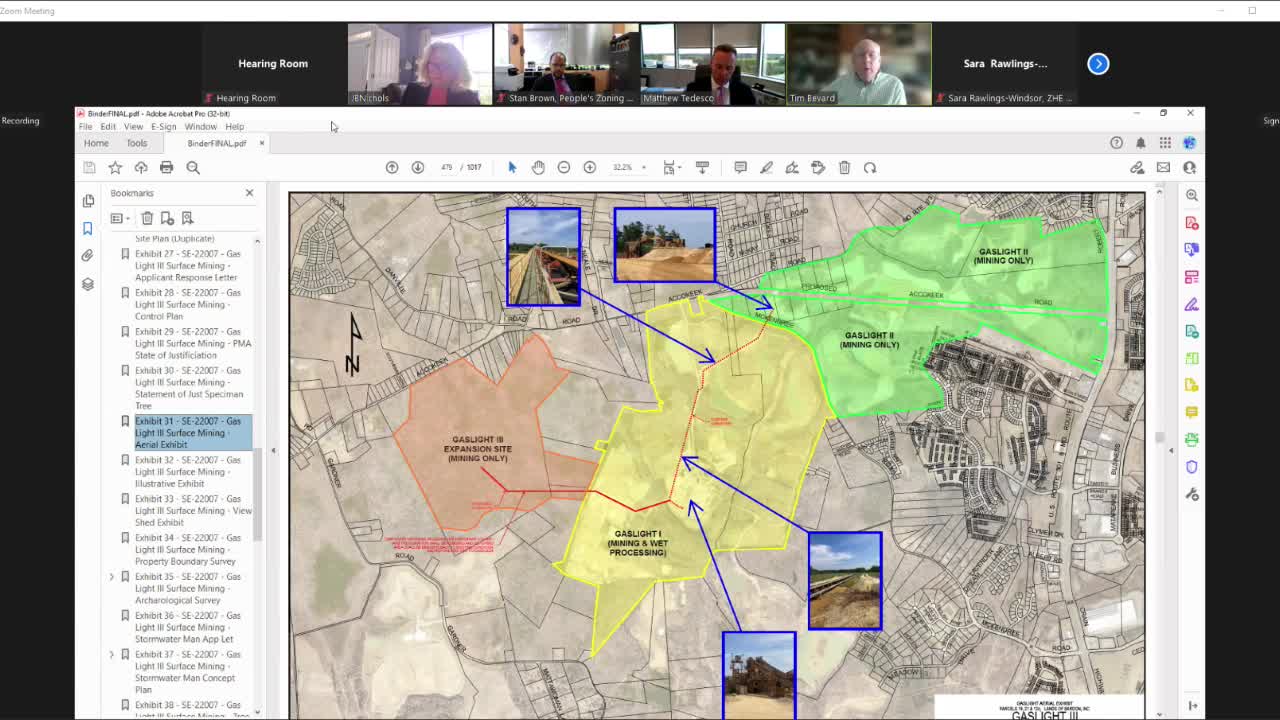
Task: Delete page using trash icon in toolbar
Action: pos(844,168)
